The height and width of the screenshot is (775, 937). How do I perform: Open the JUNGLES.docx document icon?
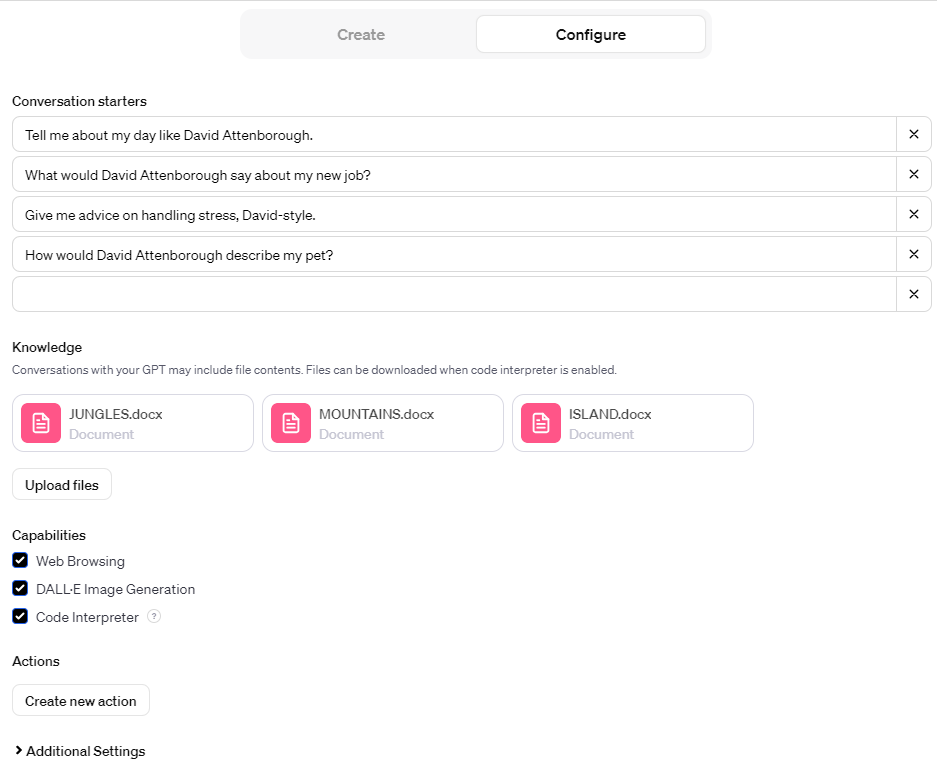41,423
